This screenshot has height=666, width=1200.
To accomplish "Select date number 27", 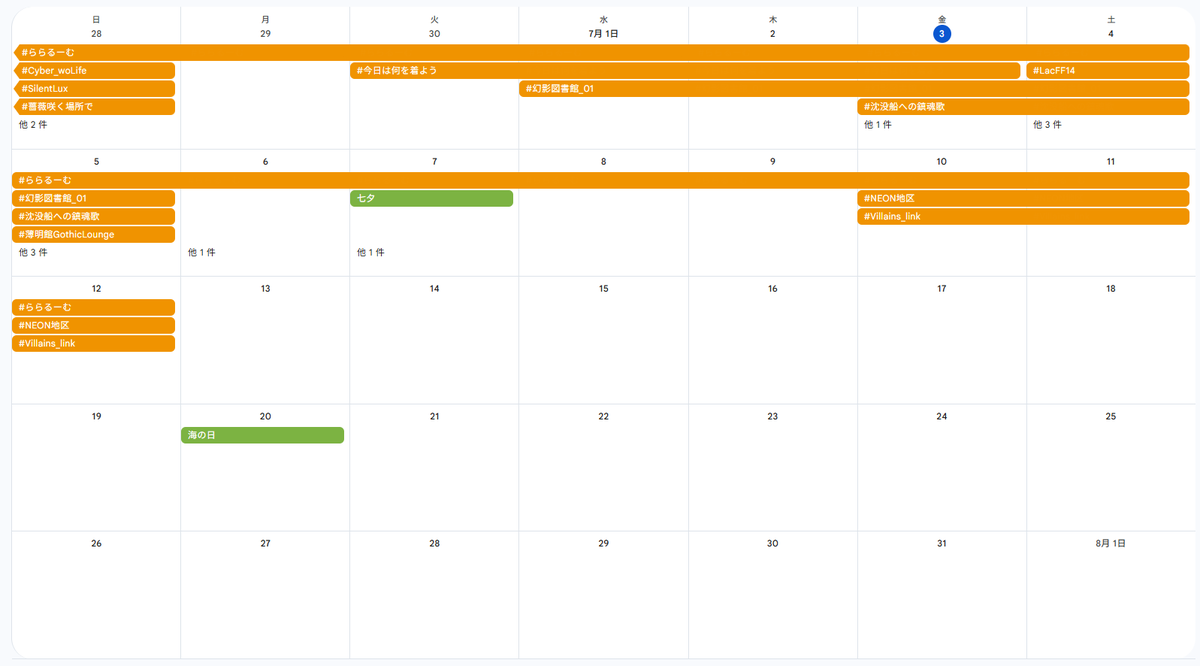I will [x=265, y=544].
